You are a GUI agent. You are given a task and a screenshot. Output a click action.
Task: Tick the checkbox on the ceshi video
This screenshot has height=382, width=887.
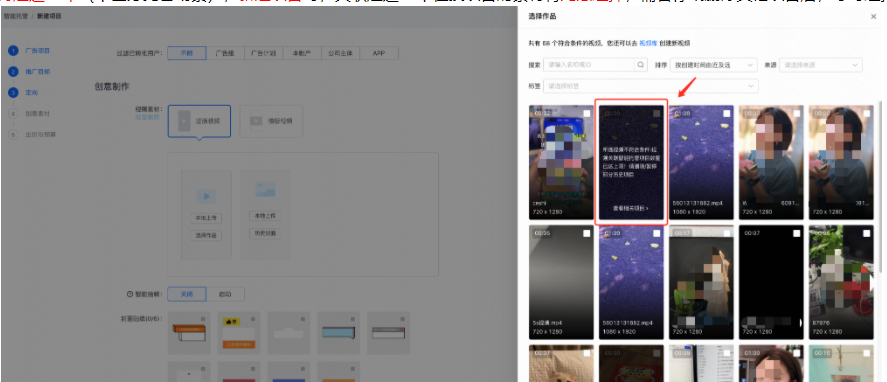pos(587,113)
